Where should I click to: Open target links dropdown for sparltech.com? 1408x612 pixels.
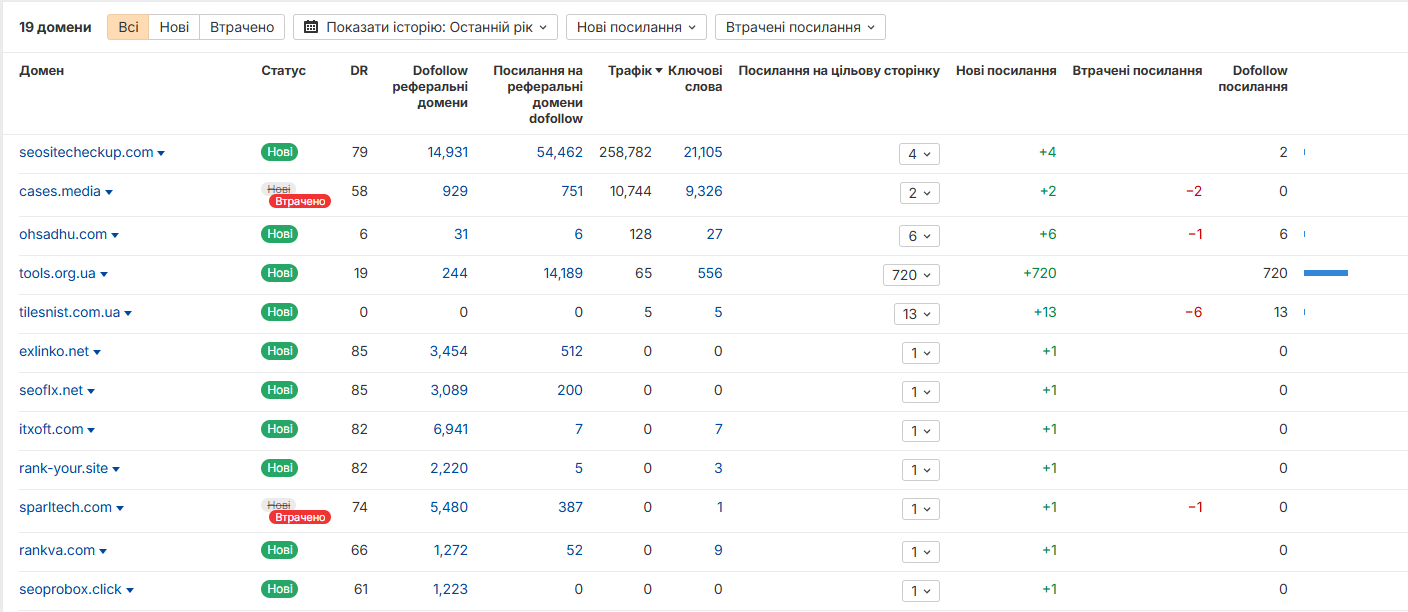click(x=920, y=508)
